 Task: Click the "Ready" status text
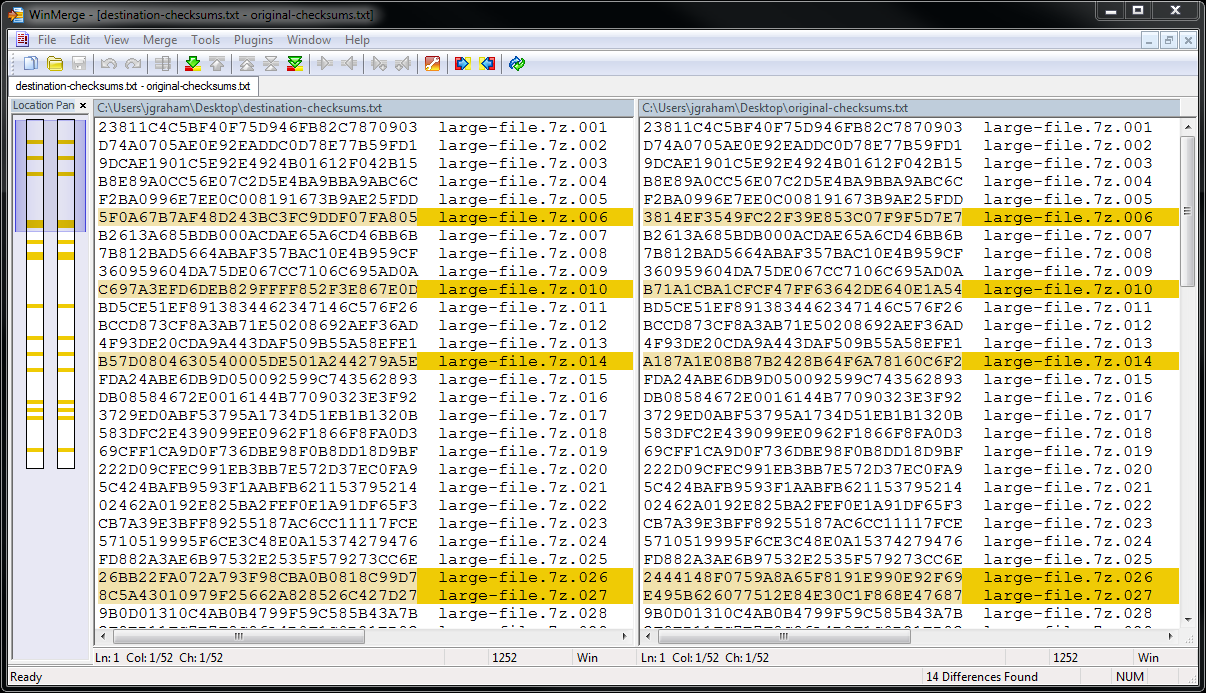(26, 677)
